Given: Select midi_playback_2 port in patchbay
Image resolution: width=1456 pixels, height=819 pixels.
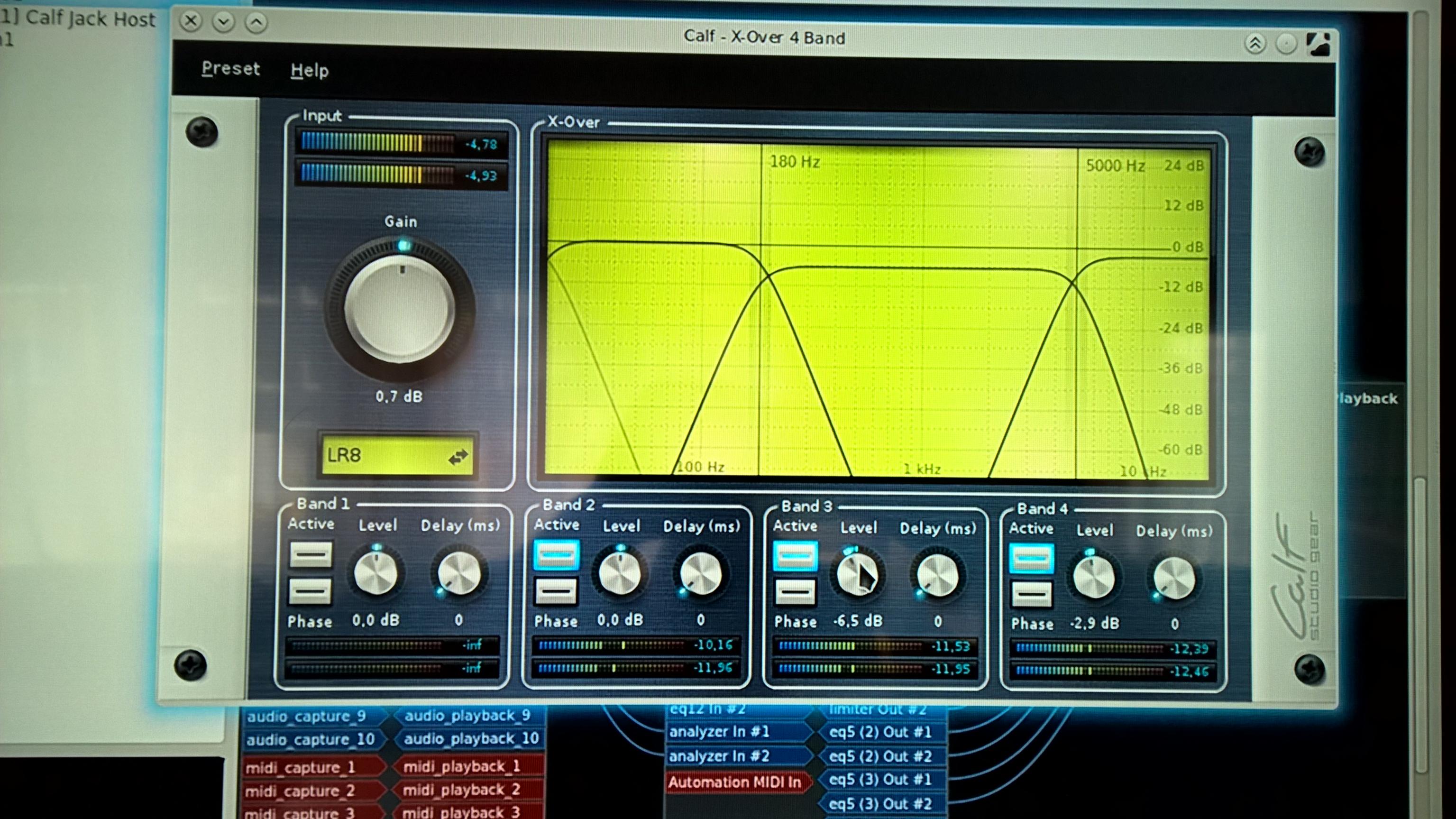Looking at the screenshot, I should pos(467,790).
